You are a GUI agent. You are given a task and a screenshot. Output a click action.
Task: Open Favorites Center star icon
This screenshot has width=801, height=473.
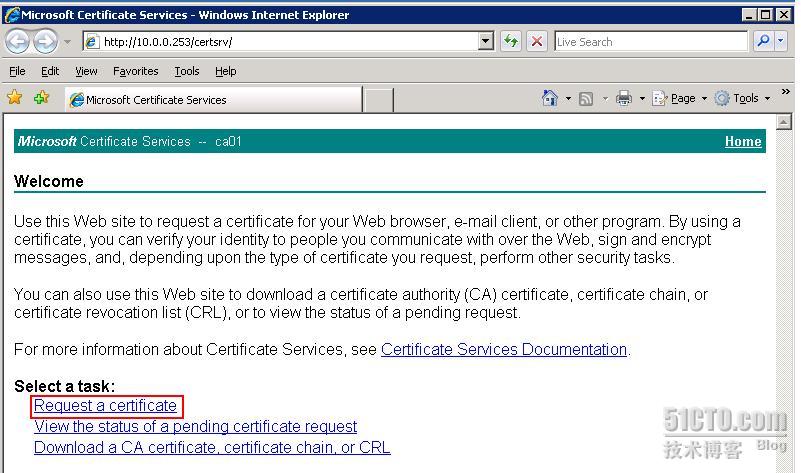[15, 97]
